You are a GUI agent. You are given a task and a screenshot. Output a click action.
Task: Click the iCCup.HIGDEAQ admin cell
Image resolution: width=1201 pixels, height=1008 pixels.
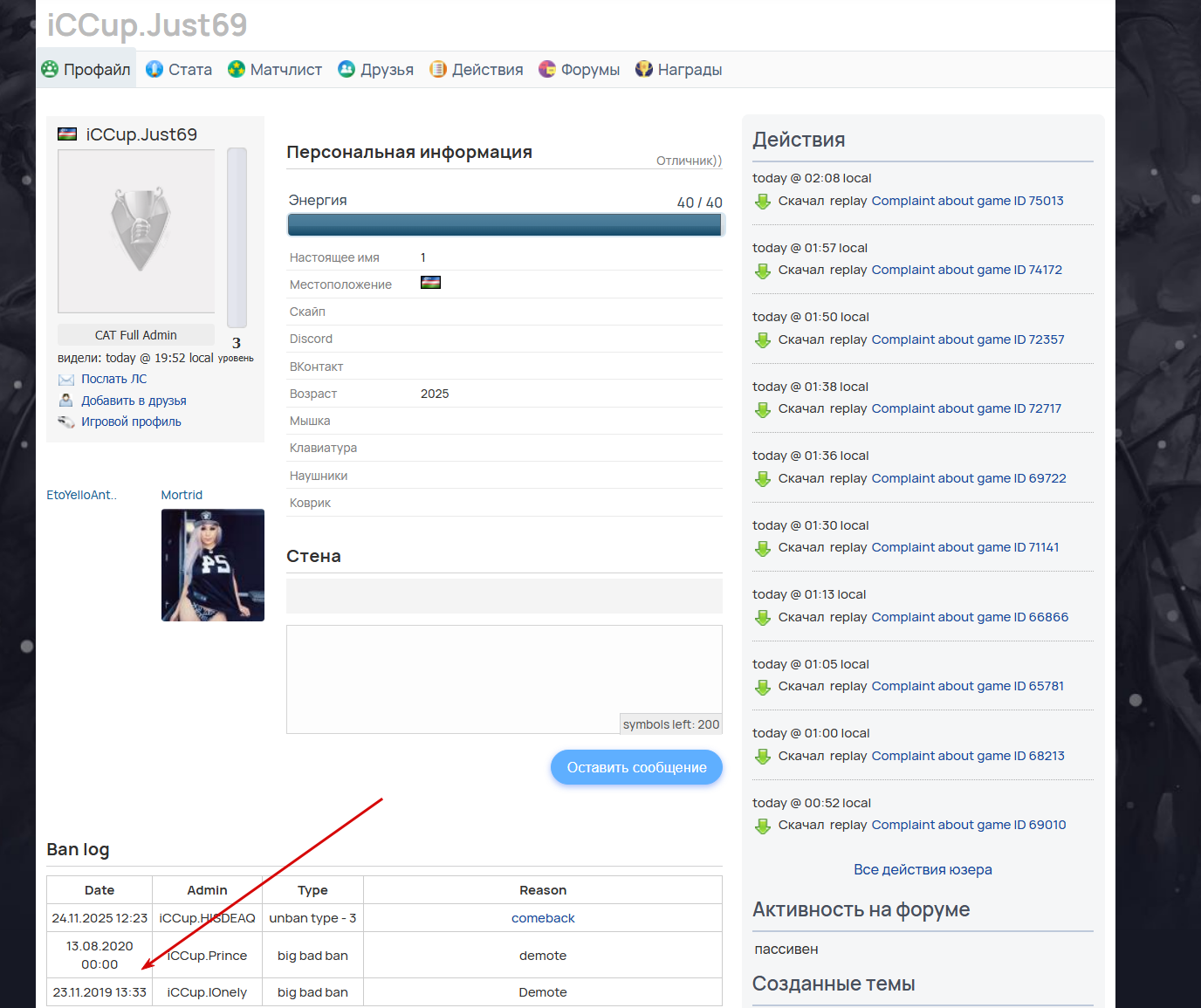tap(207, 918)
